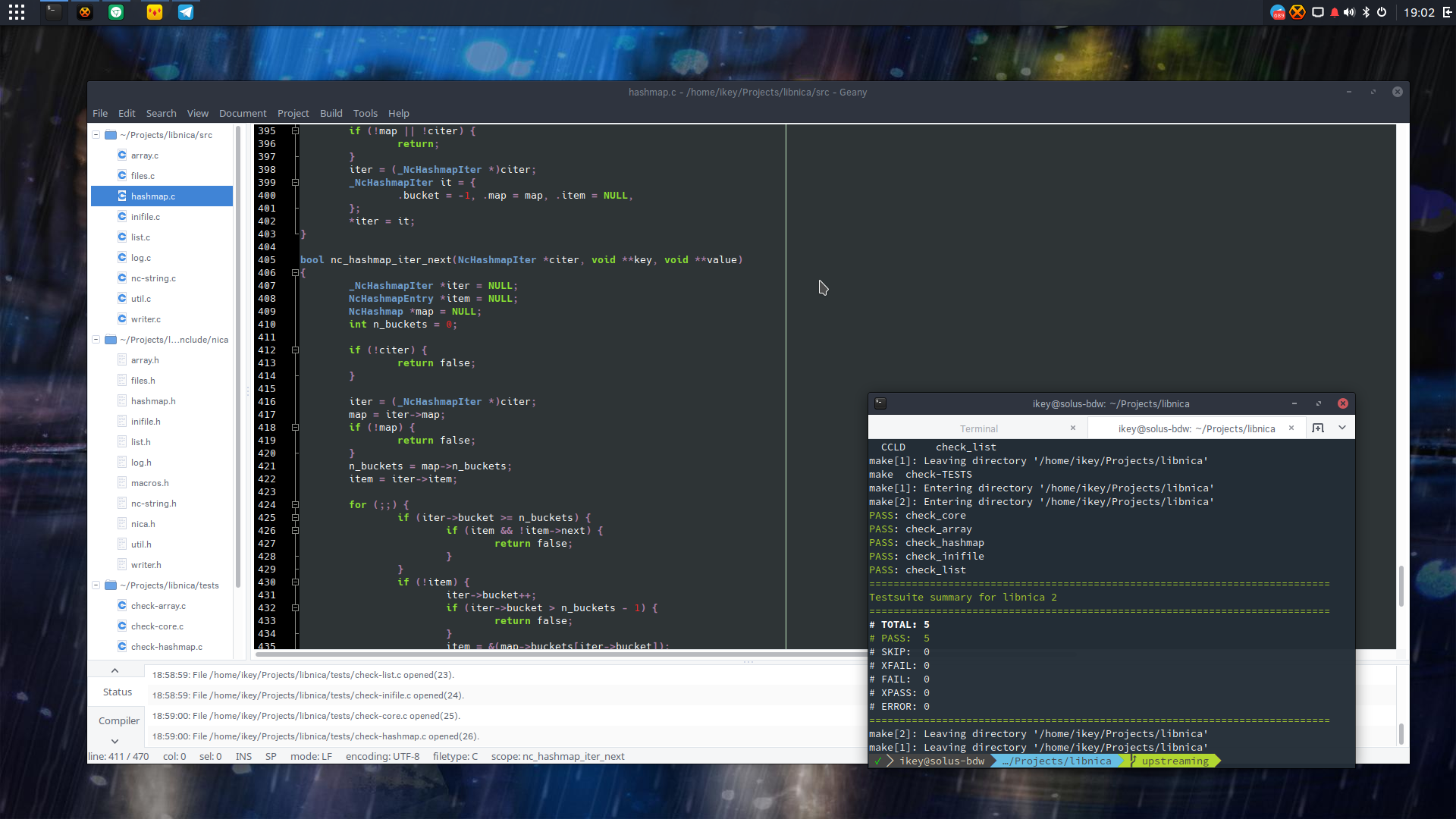Open Telegram from the top panel
Screen dimensions: 1456x819
point(186,12)
